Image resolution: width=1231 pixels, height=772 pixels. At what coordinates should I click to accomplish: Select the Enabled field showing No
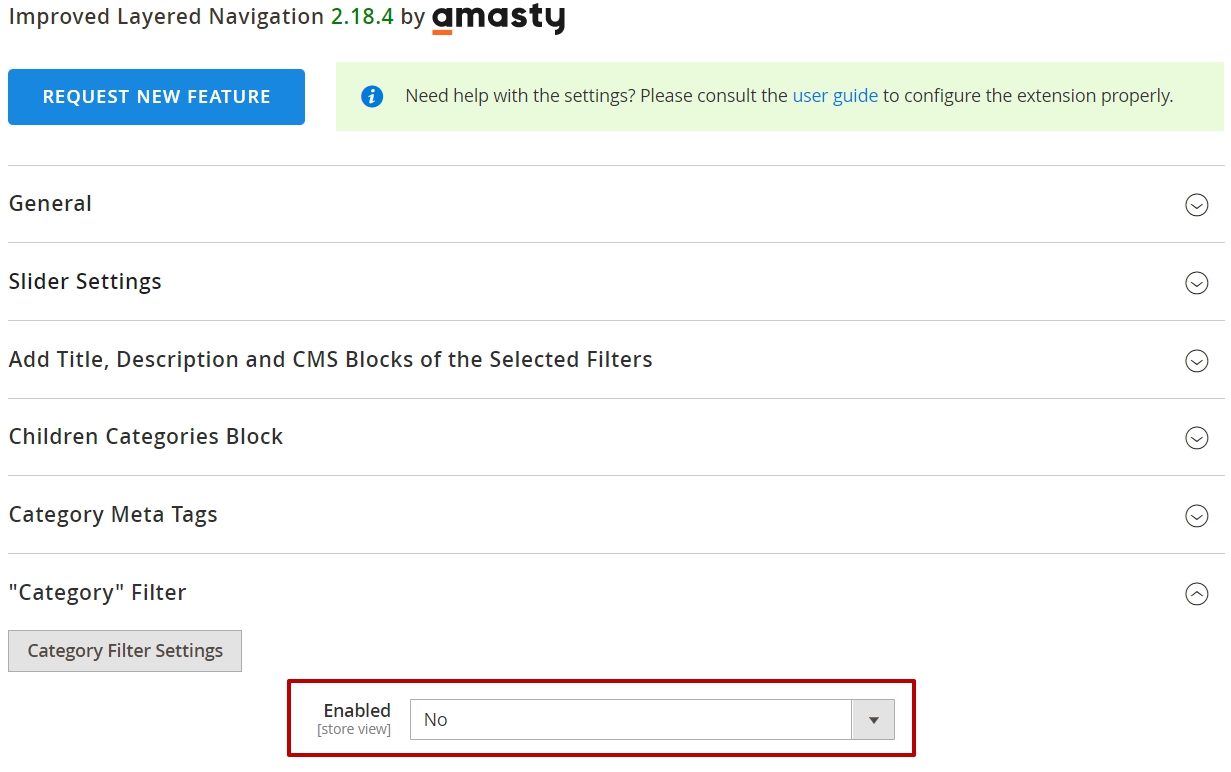coord(652,720)
